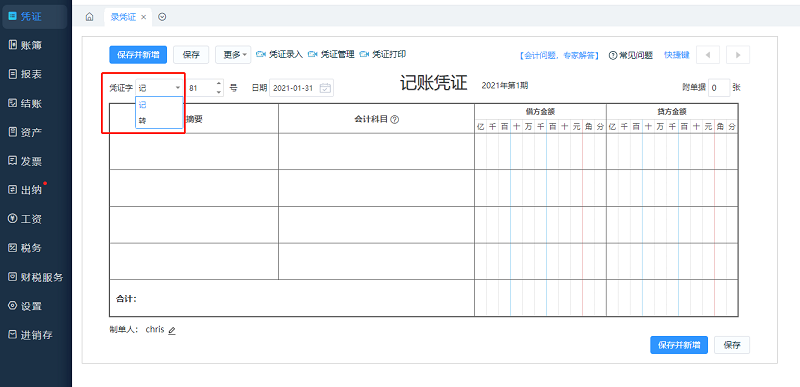The image size is (800, 387).
Task: Increase voucher number with up arrow
Action: 219,84
